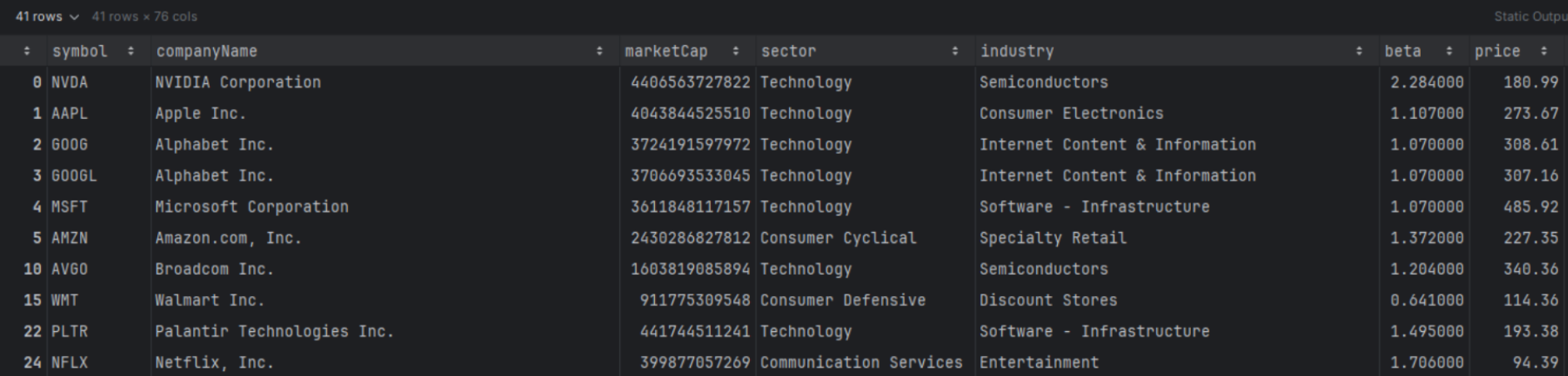1568x376 pixels.
Task: Click Amazon's Consumer Cyclical sector cell
Action: pyautogui.click(x=838, y=238)
